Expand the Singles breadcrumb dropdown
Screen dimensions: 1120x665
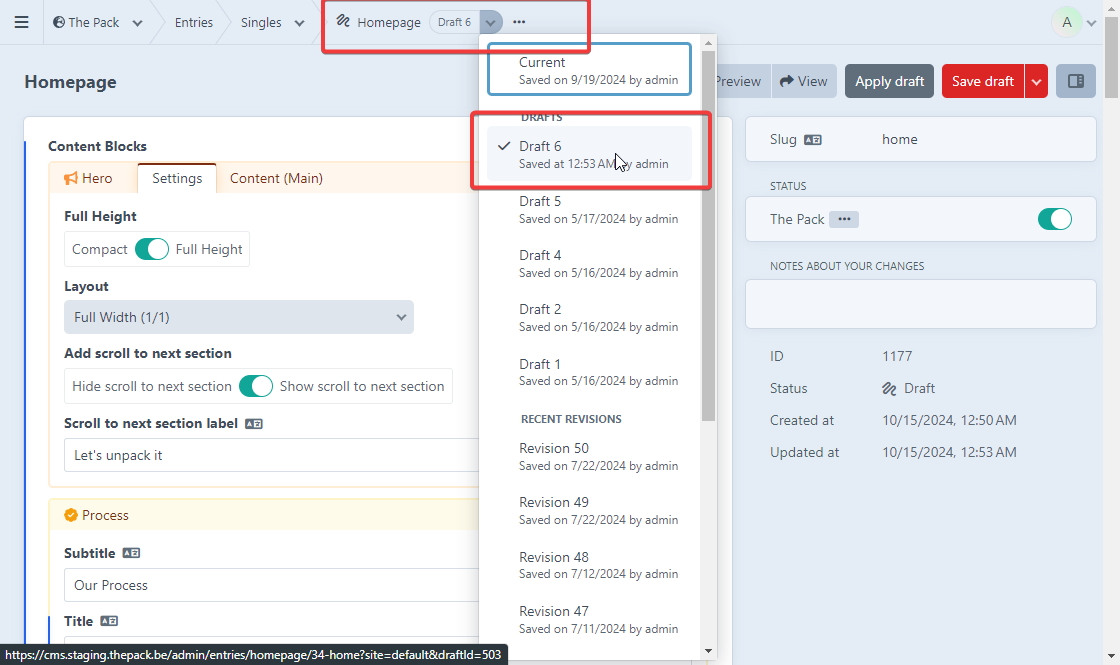(299, 23)
